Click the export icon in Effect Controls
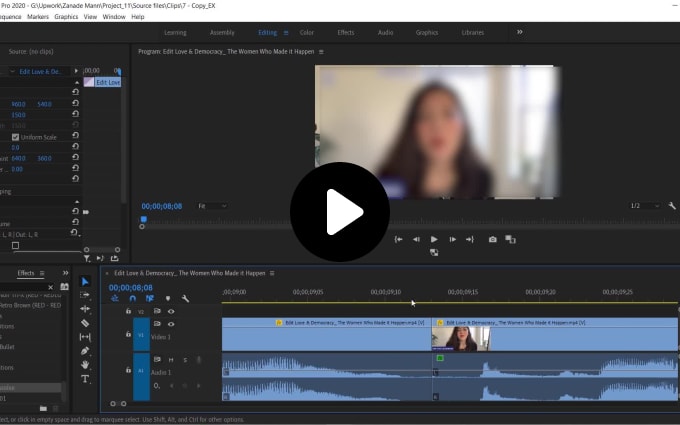Image resolution: width=680 pixels, height=425 pixels. (x=114, y=258)
